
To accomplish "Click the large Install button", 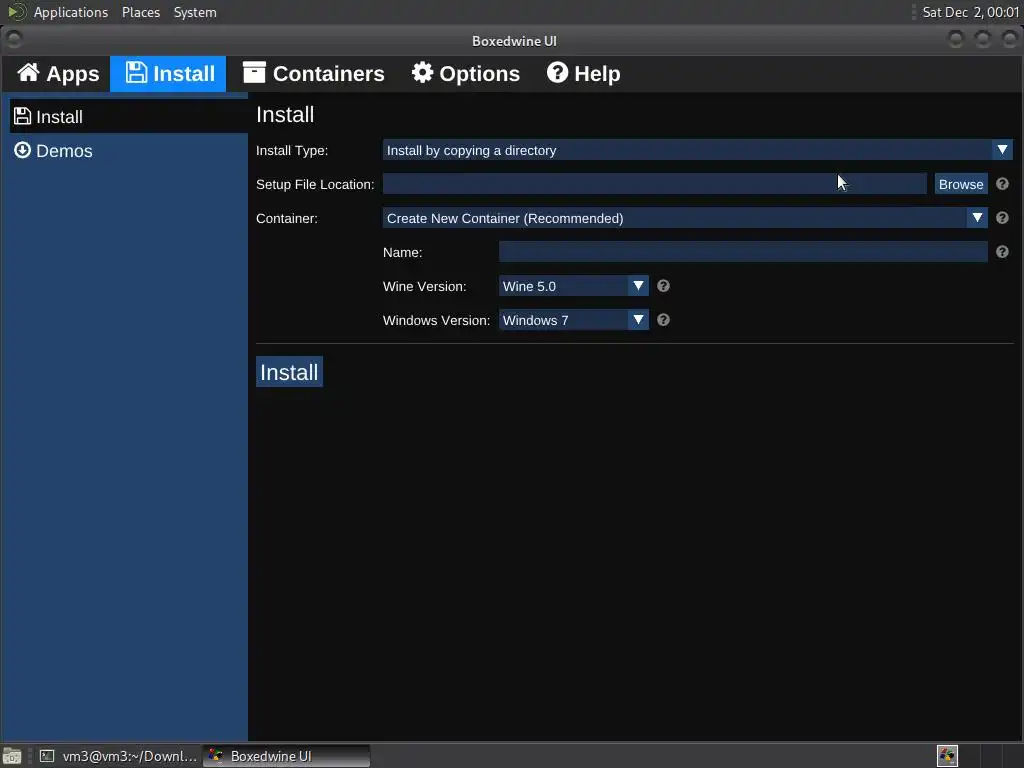I will pyautogui.click(x=289, y=372).
